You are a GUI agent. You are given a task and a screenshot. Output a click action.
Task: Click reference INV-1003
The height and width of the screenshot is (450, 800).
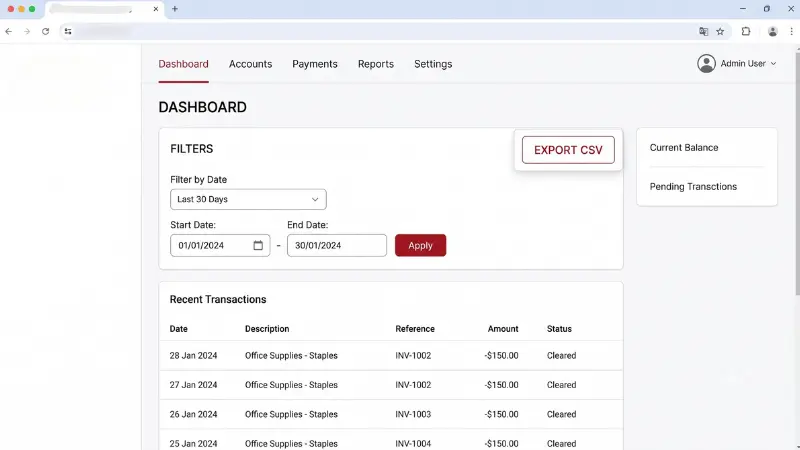pyautogui.click(x=413, y=414)
